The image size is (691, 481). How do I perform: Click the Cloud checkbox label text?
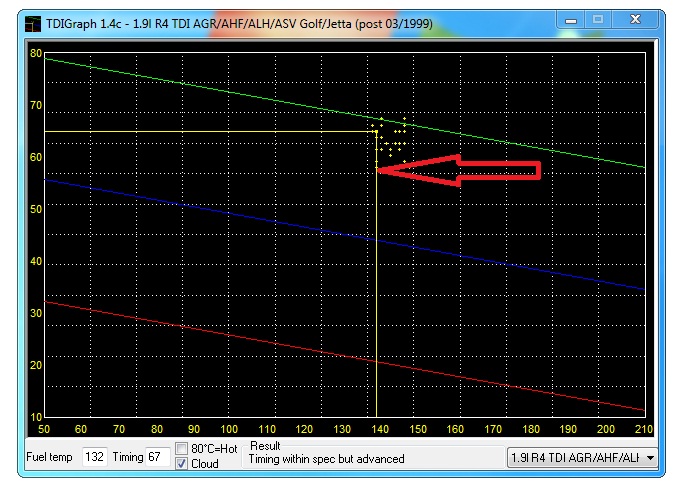(x=204, y=464)
